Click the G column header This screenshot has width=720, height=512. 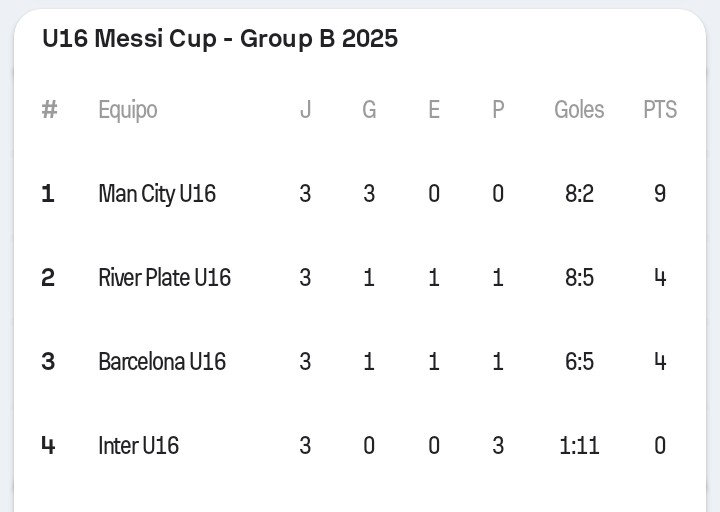[369, 109]
